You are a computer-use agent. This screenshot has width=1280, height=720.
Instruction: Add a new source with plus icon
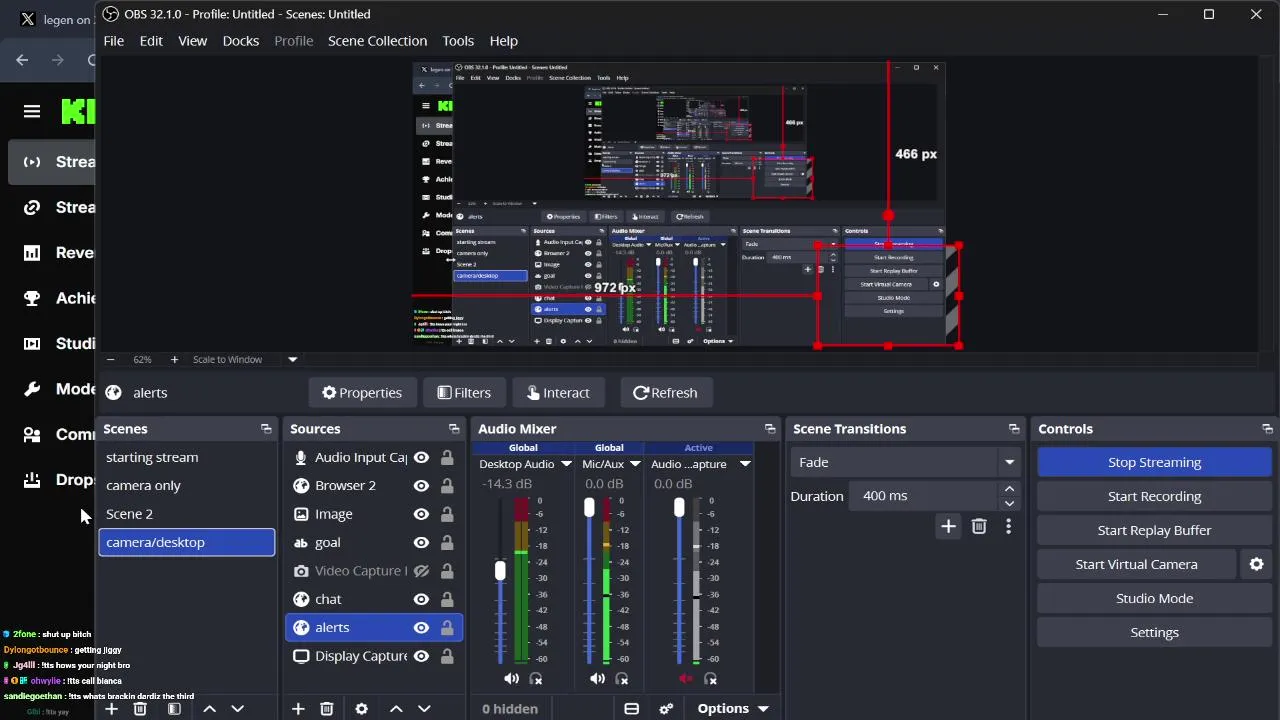tap(298, 708)
